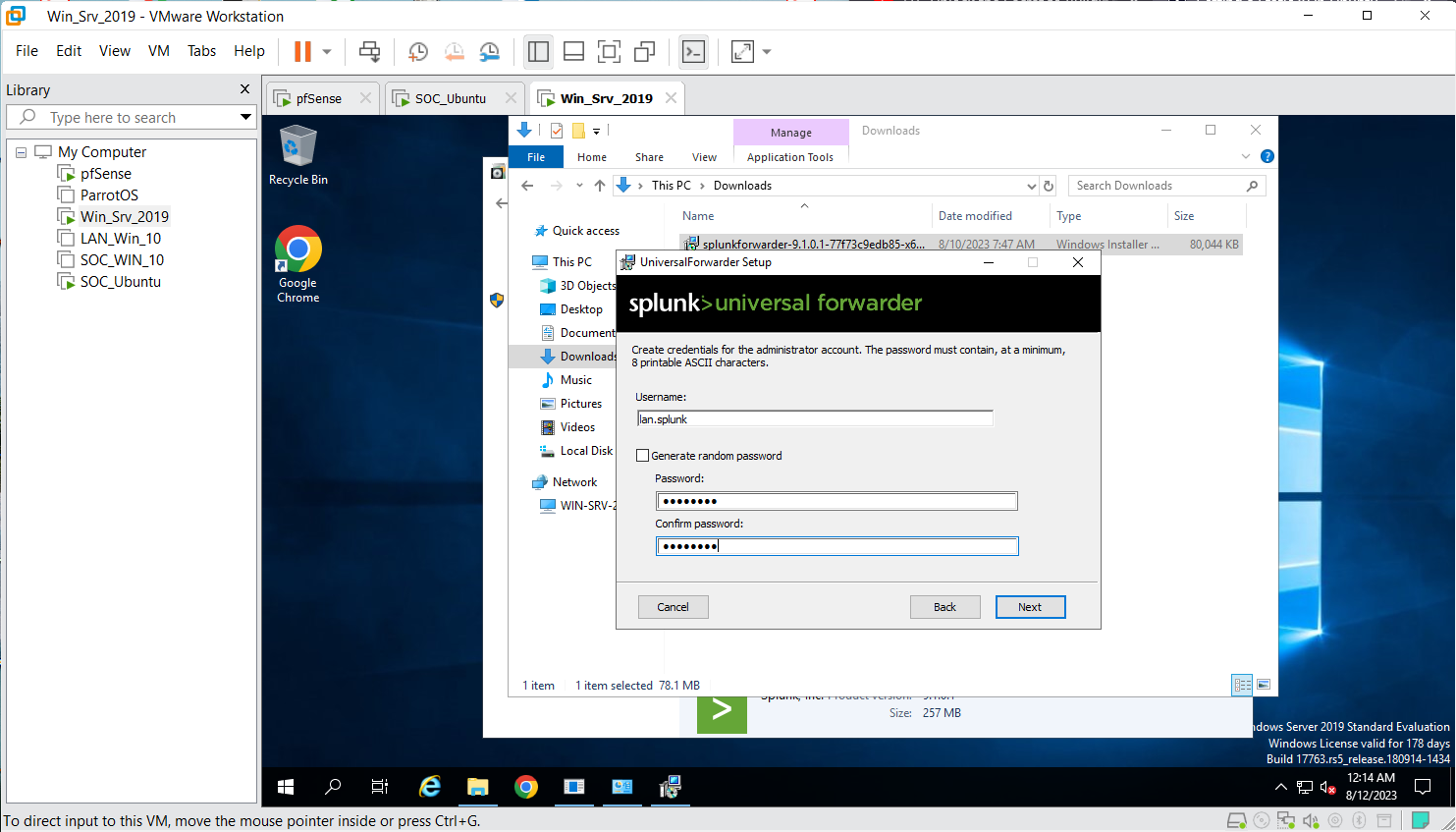Enter full screen mode icon
The width and height of the screenshot is (1456, 832).
(x=609, y=51)
